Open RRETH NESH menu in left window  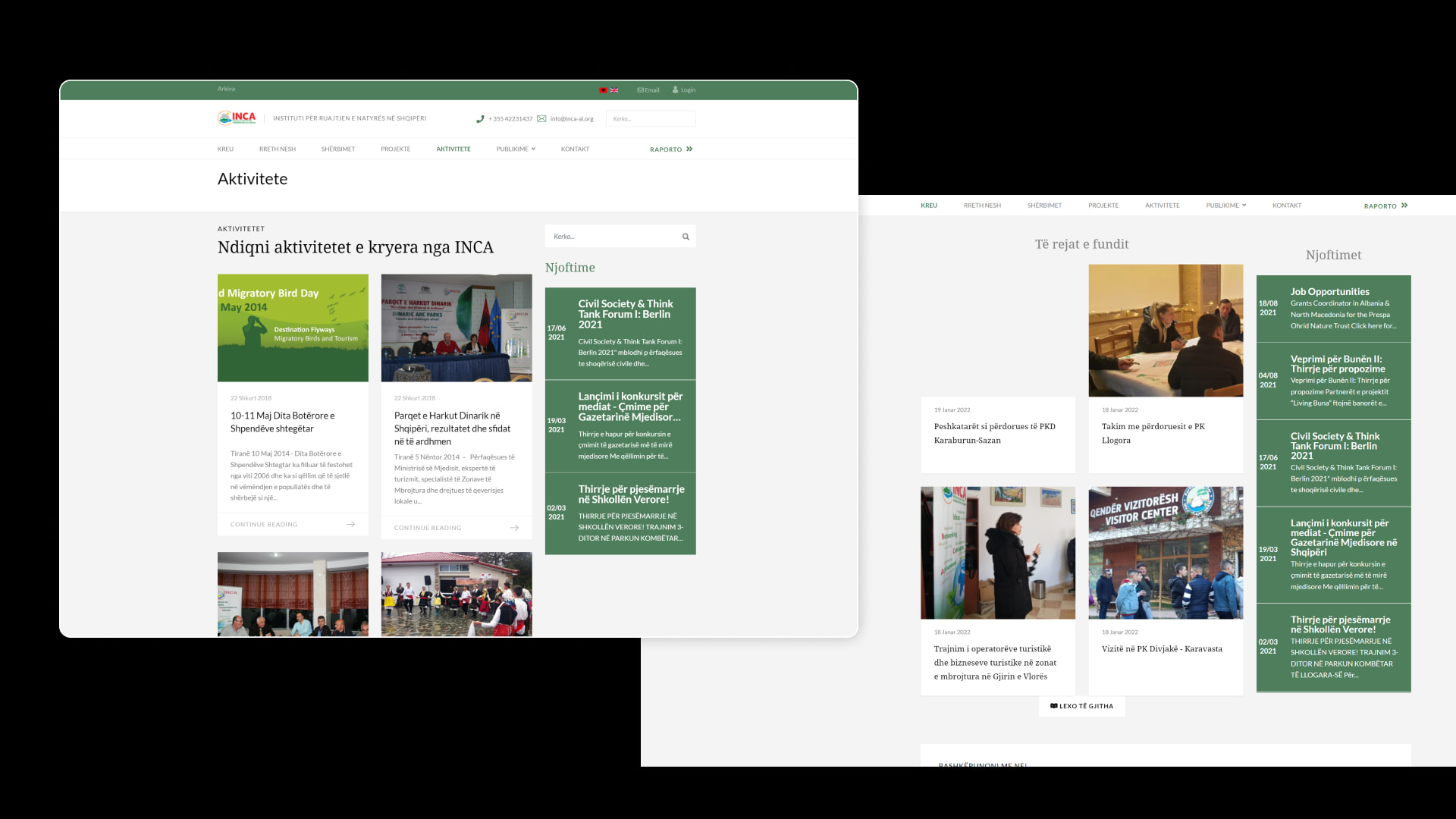pyautogui.click(x=278, y=149)
